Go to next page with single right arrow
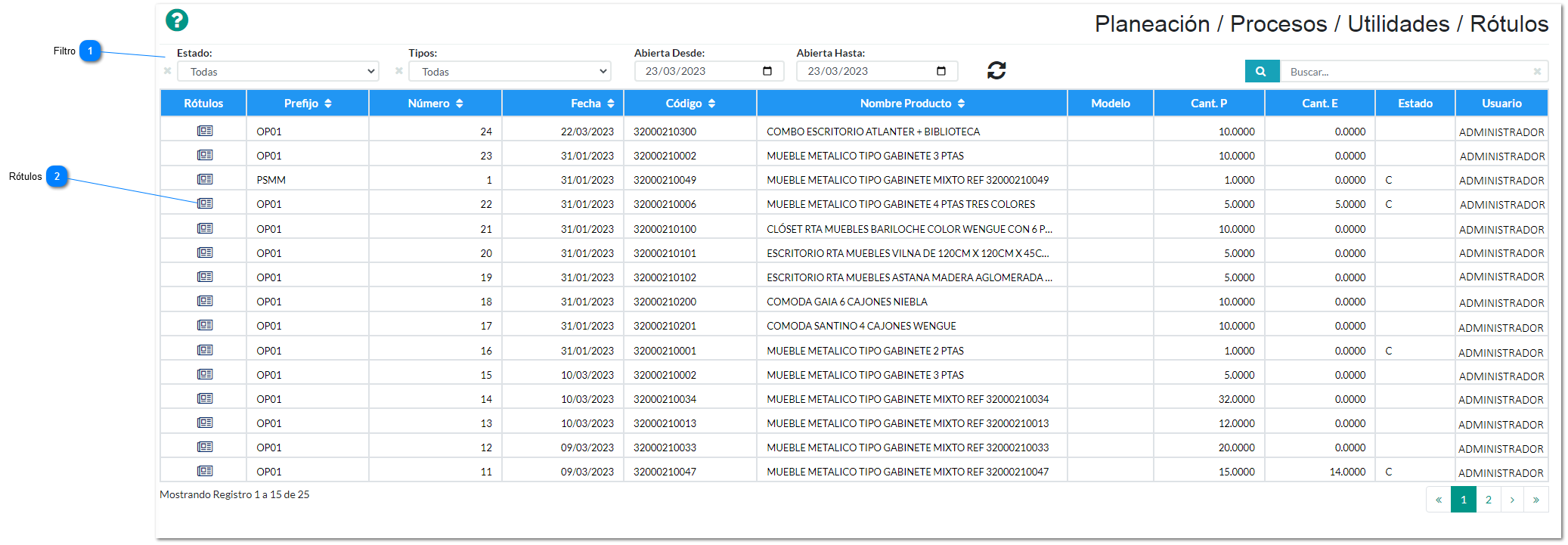The height and width of the screenshot is (545, 1568). [x=1512, y=500]
